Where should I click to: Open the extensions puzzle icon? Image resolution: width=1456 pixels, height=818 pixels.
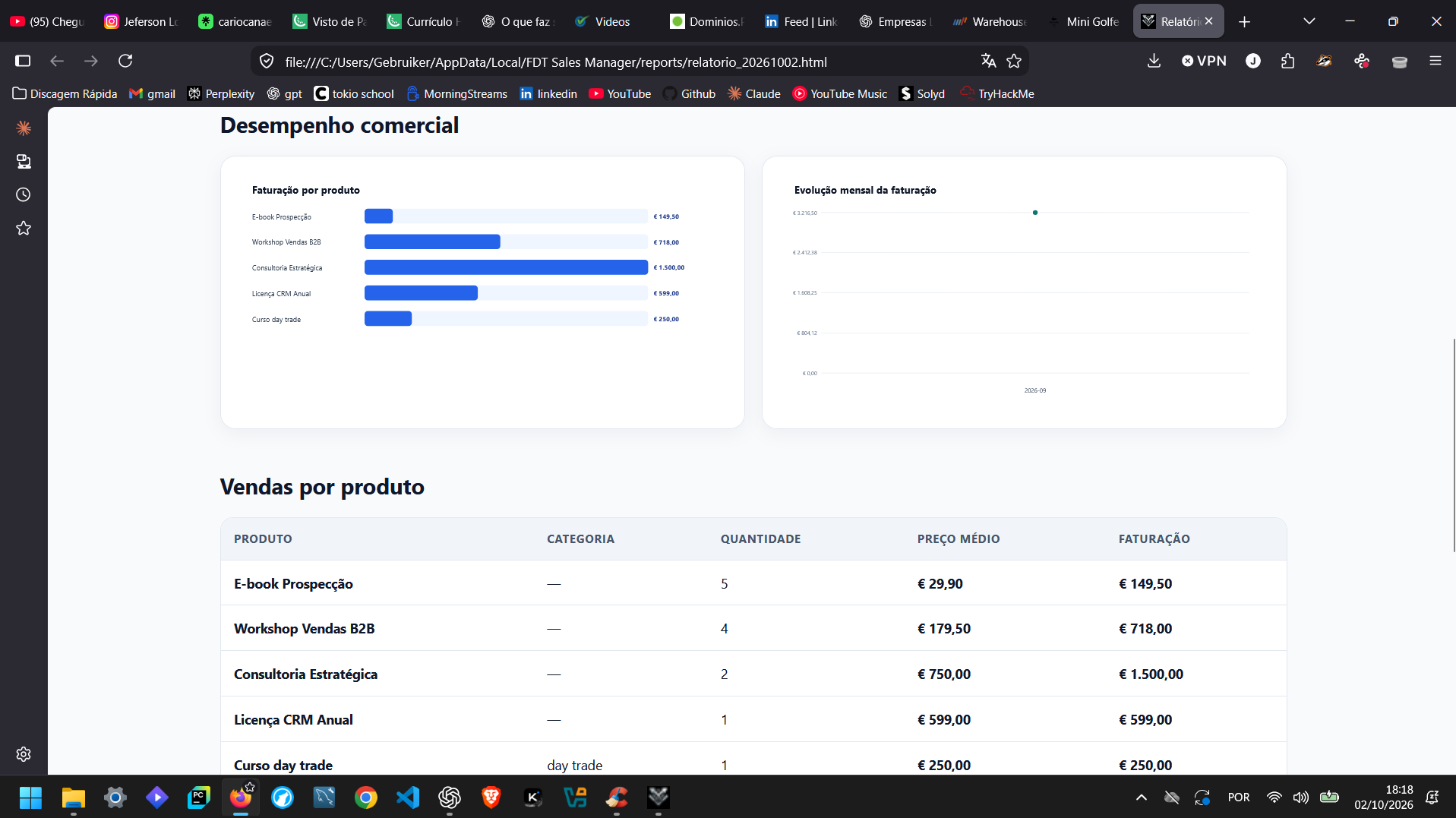(1287, 61)
